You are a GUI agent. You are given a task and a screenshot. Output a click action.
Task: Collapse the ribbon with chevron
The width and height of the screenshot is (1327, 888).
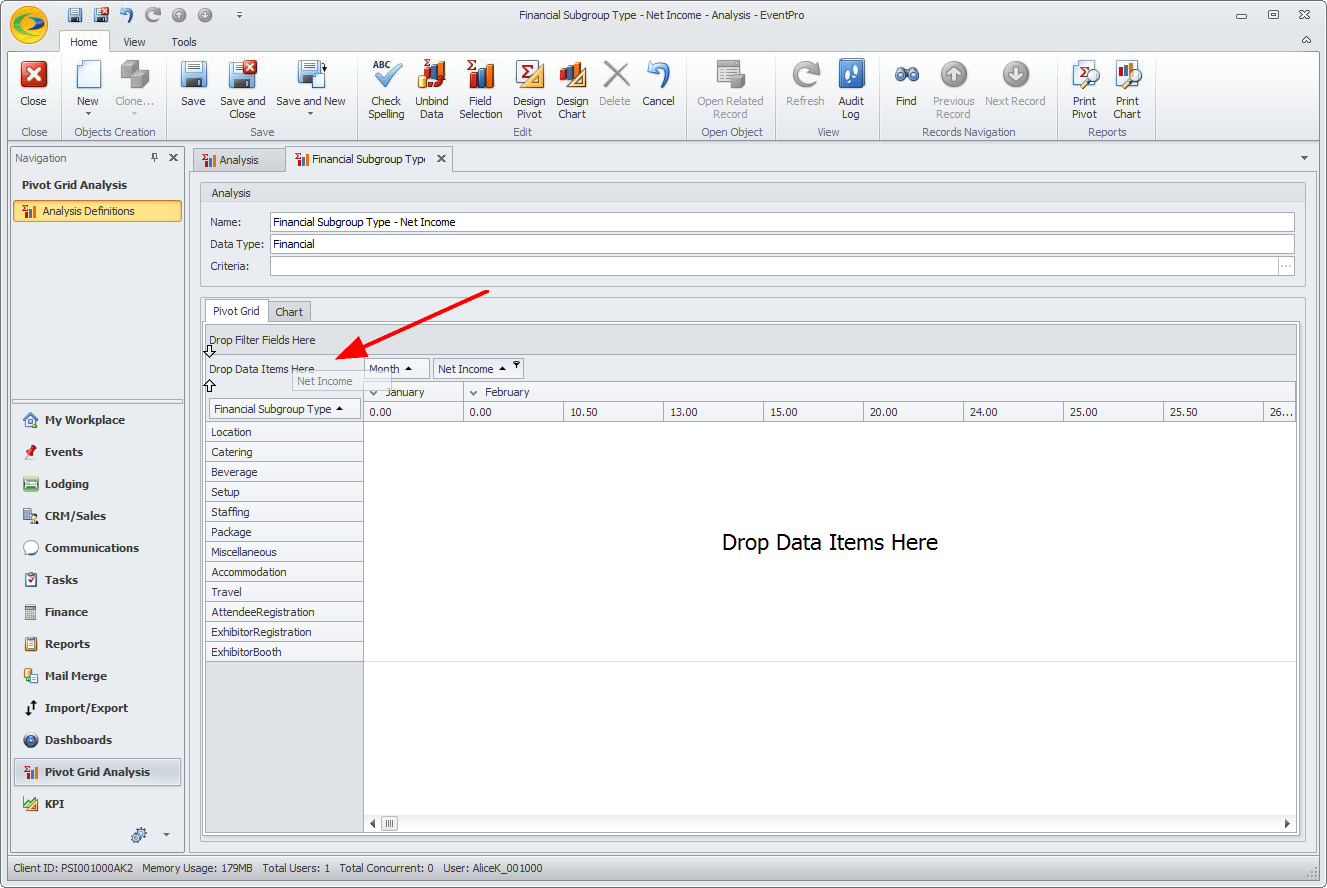click(x=1306, y=41)
